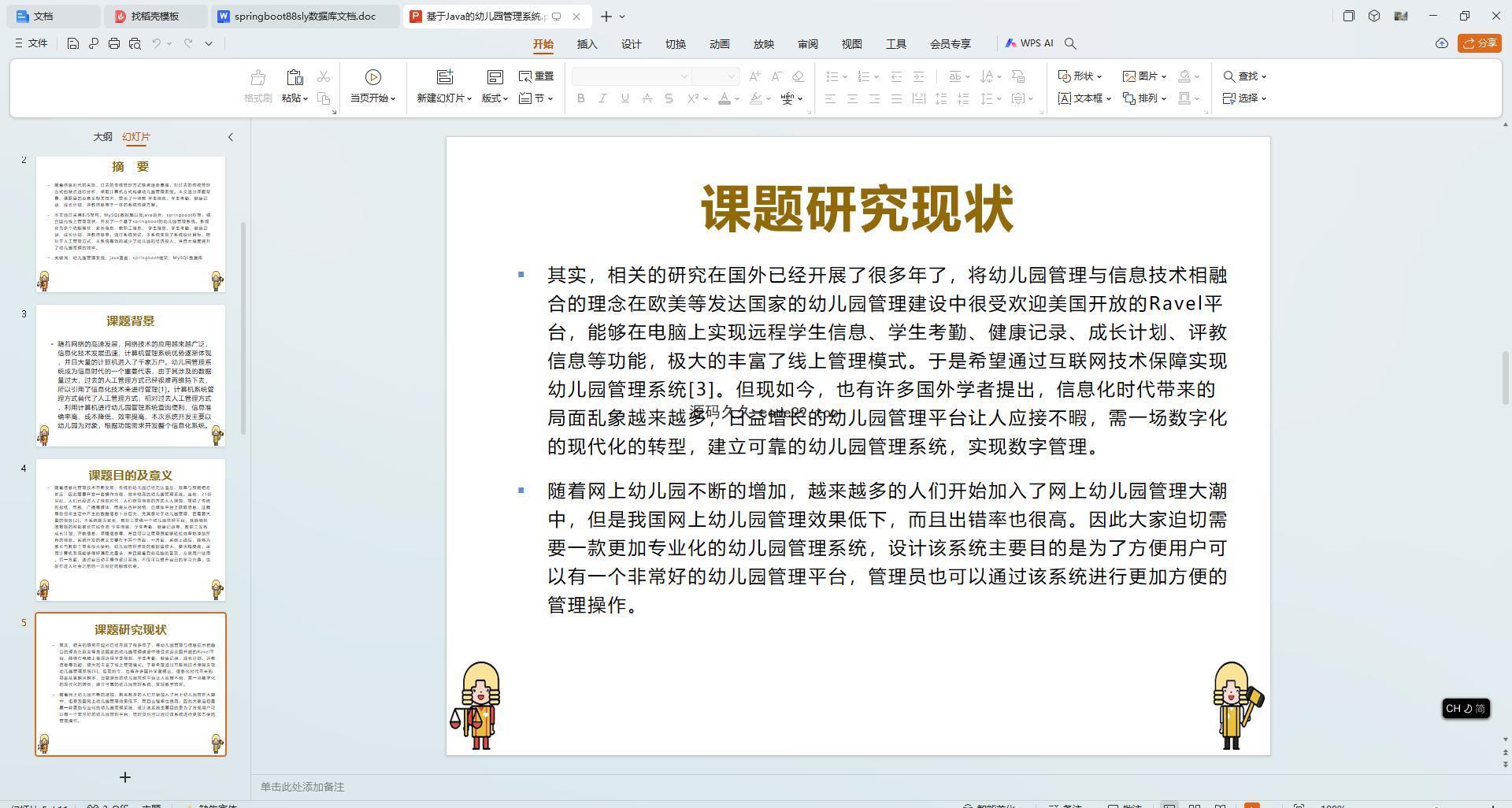Open the File (文件) menu
Screen dimensions: 1512x808
(x=31, y=43)
